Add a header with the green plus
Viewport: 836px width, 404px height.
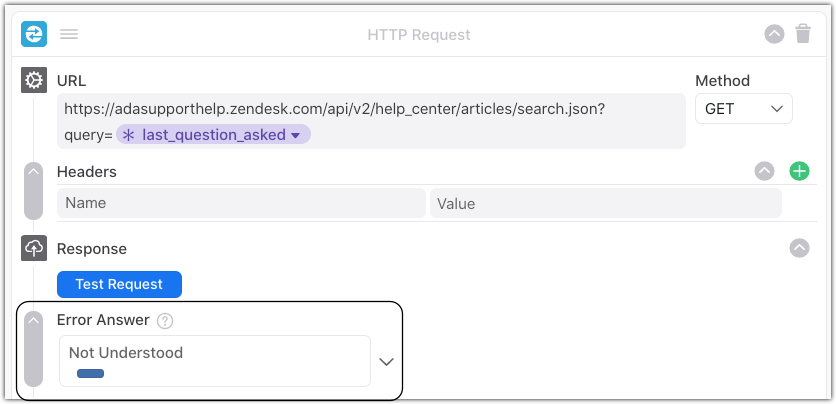click(x=799, y=171)
